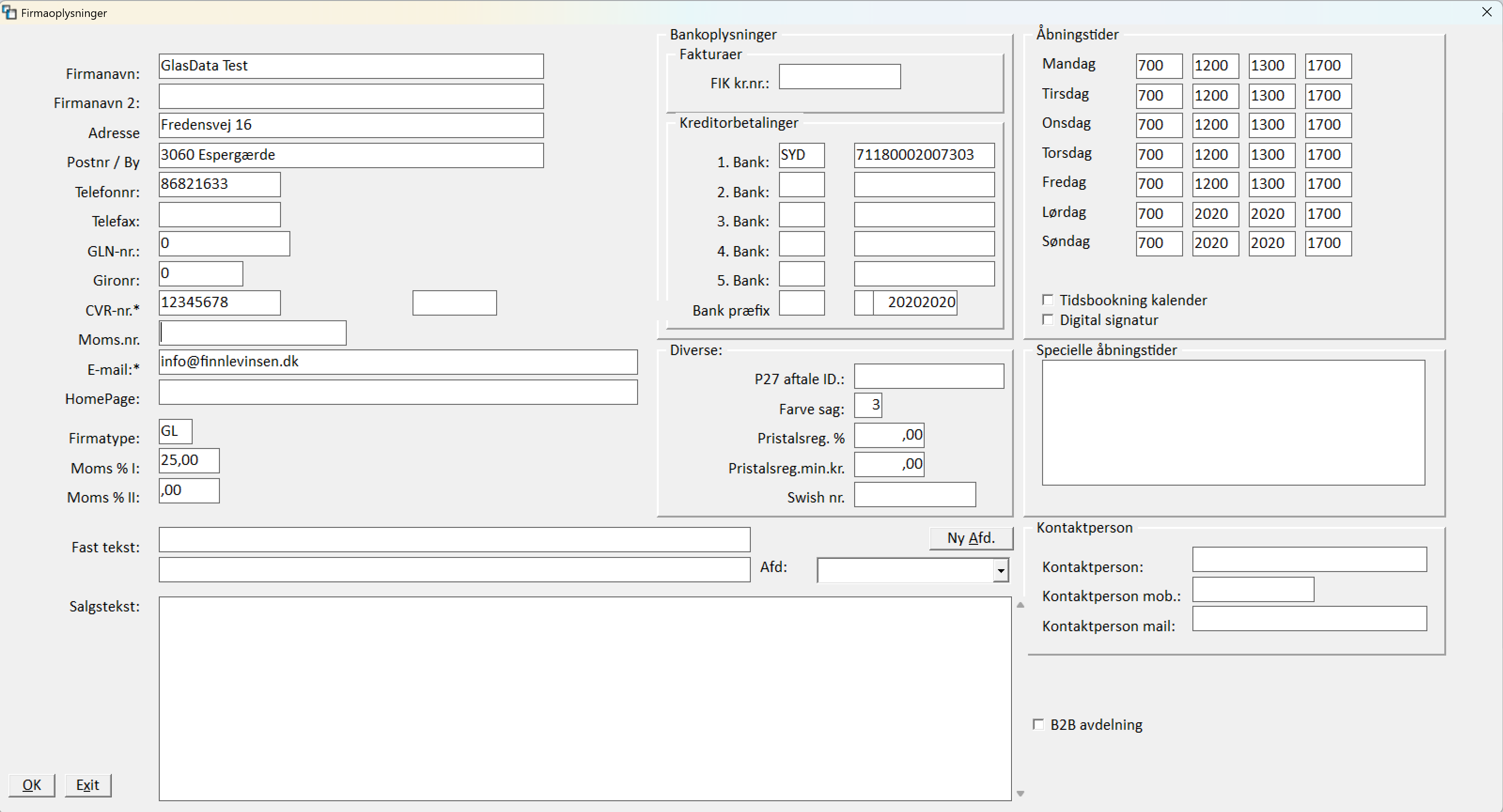Click the first Fast tekst line
The height and width of the screenshot is (812, 1503).
pyautogui.click(x=454, y=540)
